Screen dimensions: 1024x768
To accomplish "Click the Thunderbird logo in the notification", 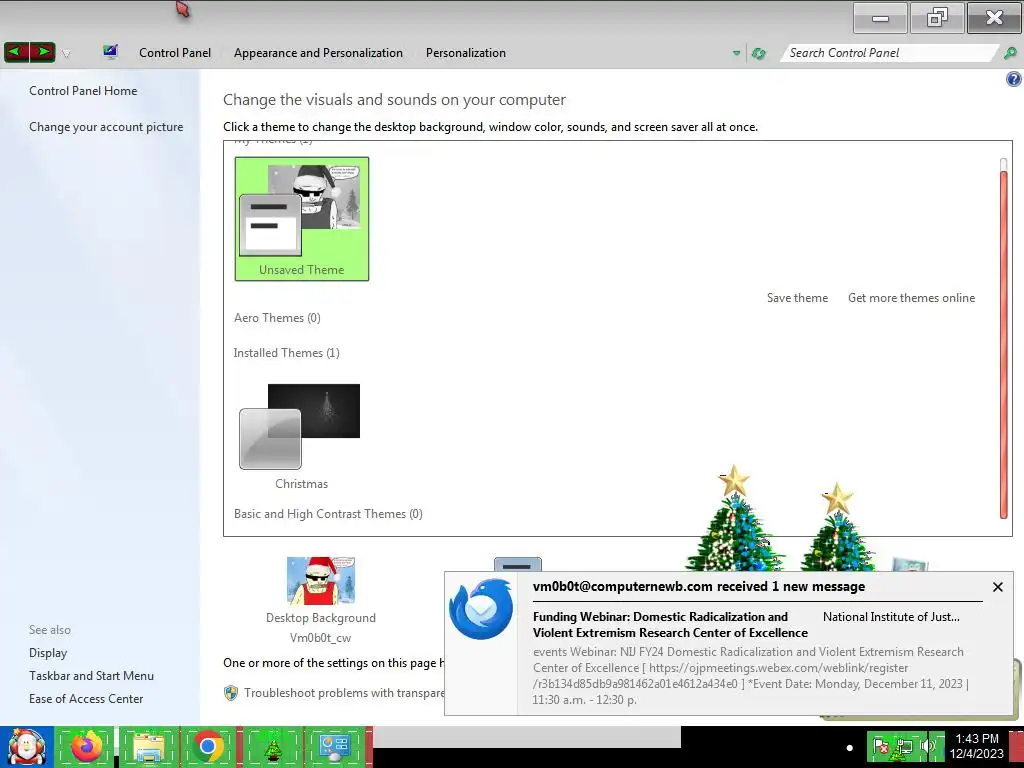I will coord(481,609).
